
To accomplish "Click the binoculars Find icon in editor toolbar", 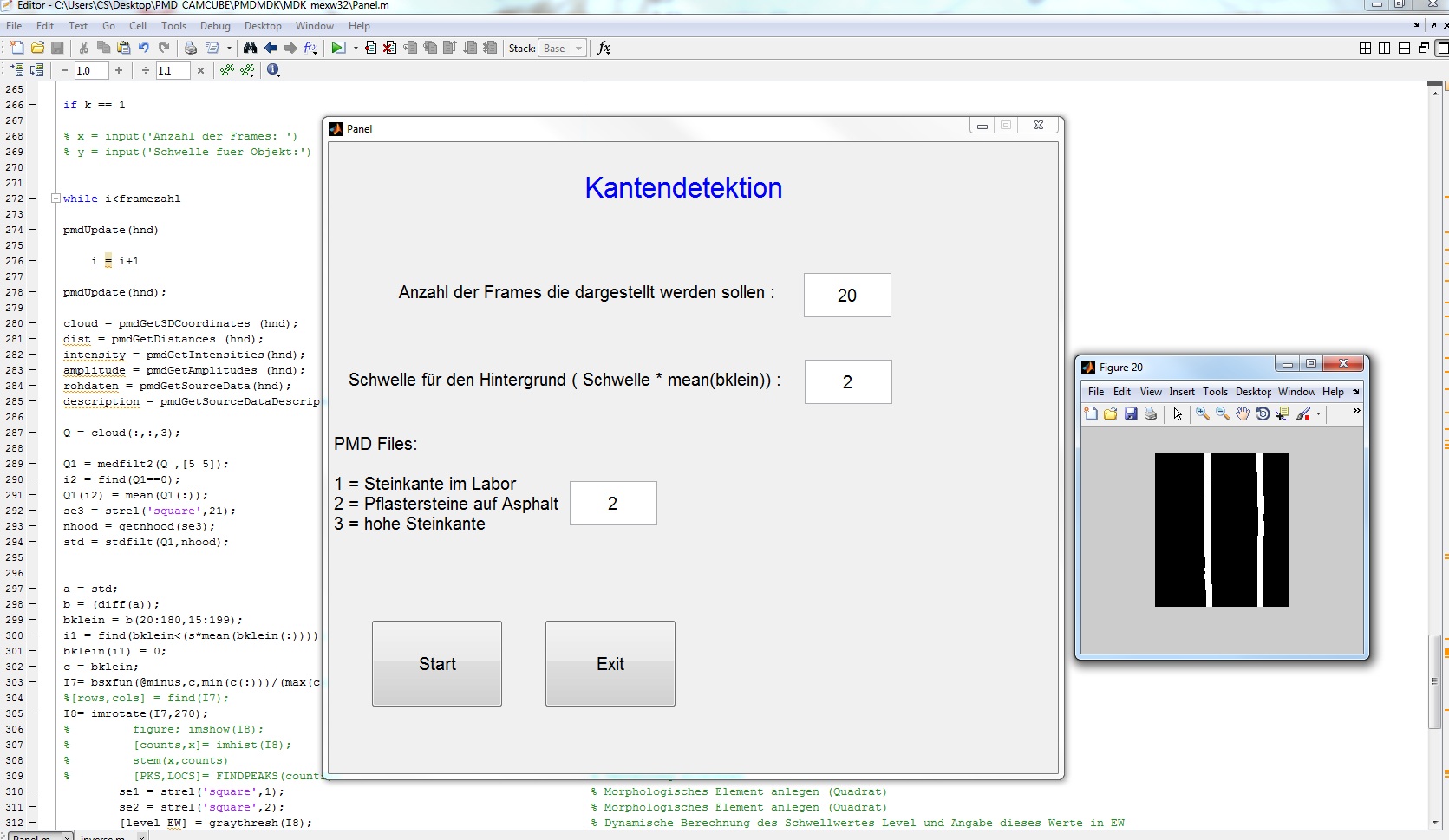I will point(251,49).
